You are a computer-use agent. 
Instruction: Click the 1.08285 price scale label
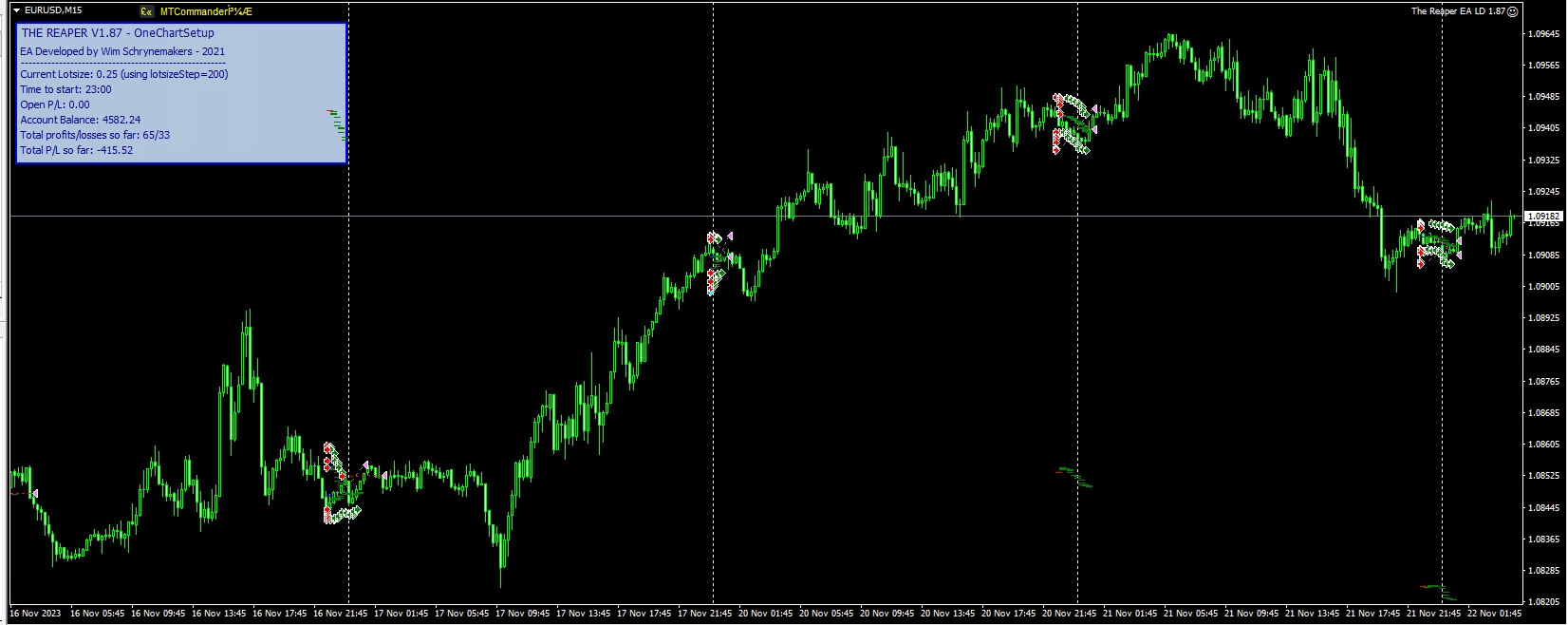[1543, 570]
